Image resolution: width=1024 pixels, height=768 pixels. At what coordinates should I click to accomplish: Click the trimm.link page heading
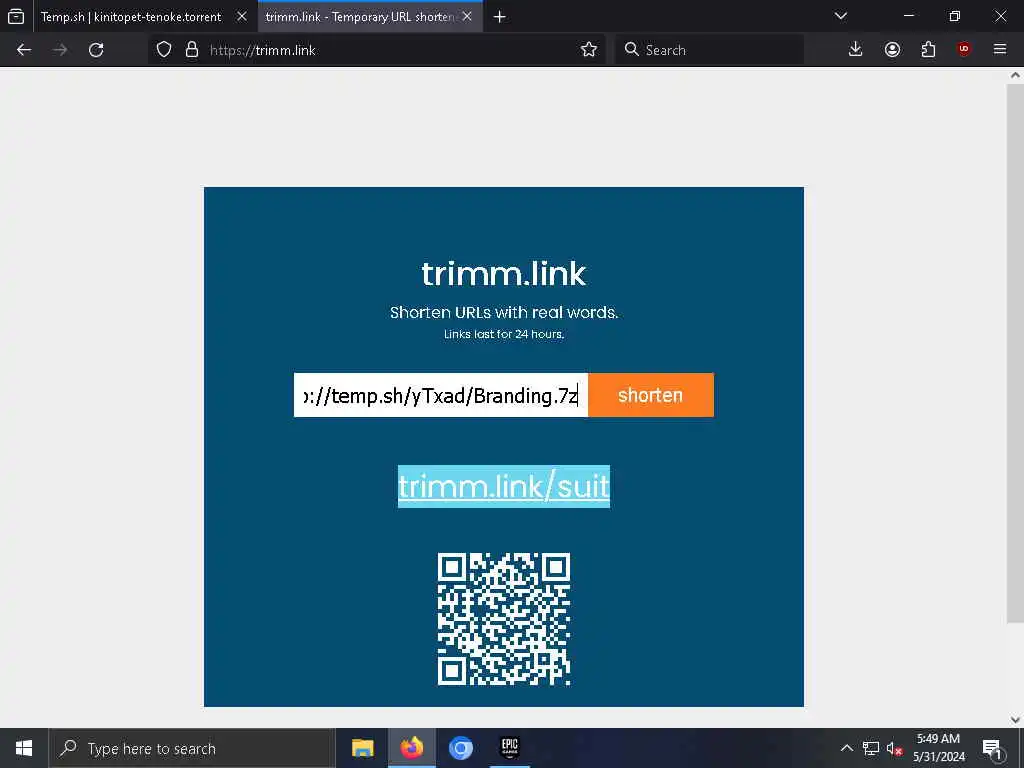(504, 274)
